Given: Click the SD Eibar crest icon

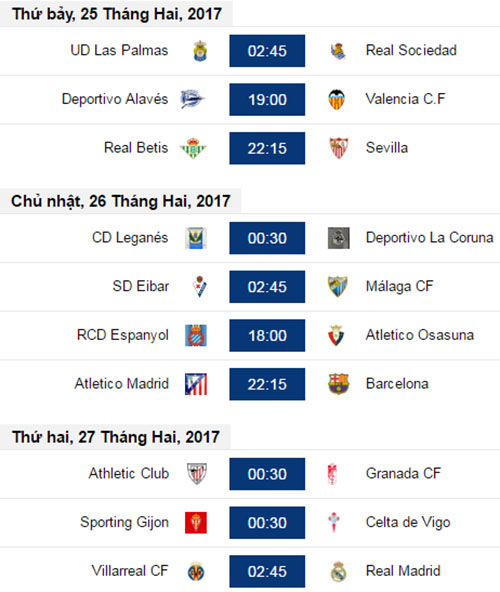Looking at the screenshot, I should (x=200, y=287).
